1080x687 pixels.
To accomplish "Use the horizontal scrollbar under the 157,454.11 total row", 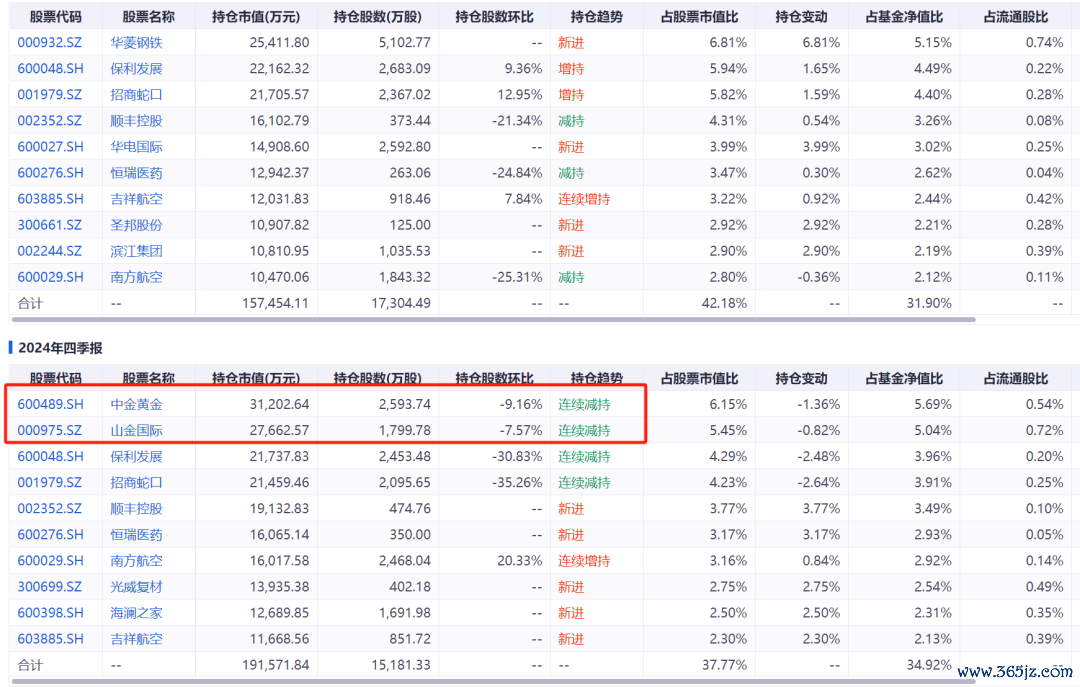I will (493, 320).
